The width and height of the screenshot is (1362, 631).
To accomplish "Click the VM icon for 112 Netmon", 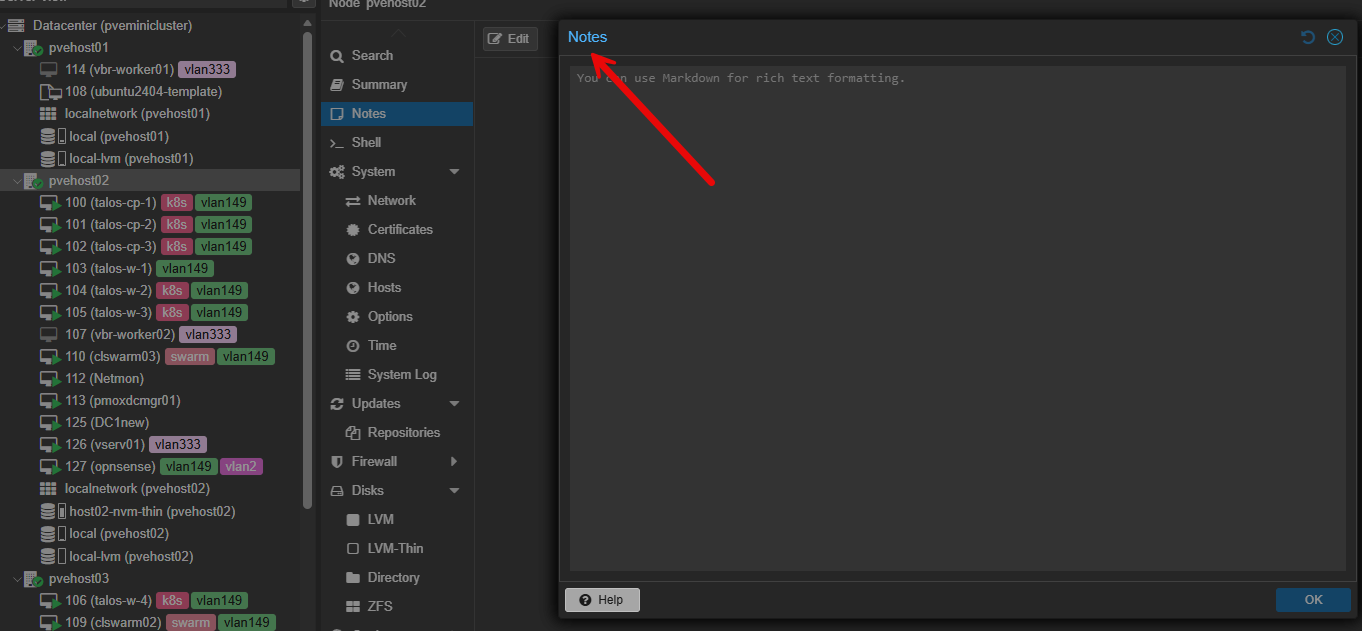I will point(49,378).
